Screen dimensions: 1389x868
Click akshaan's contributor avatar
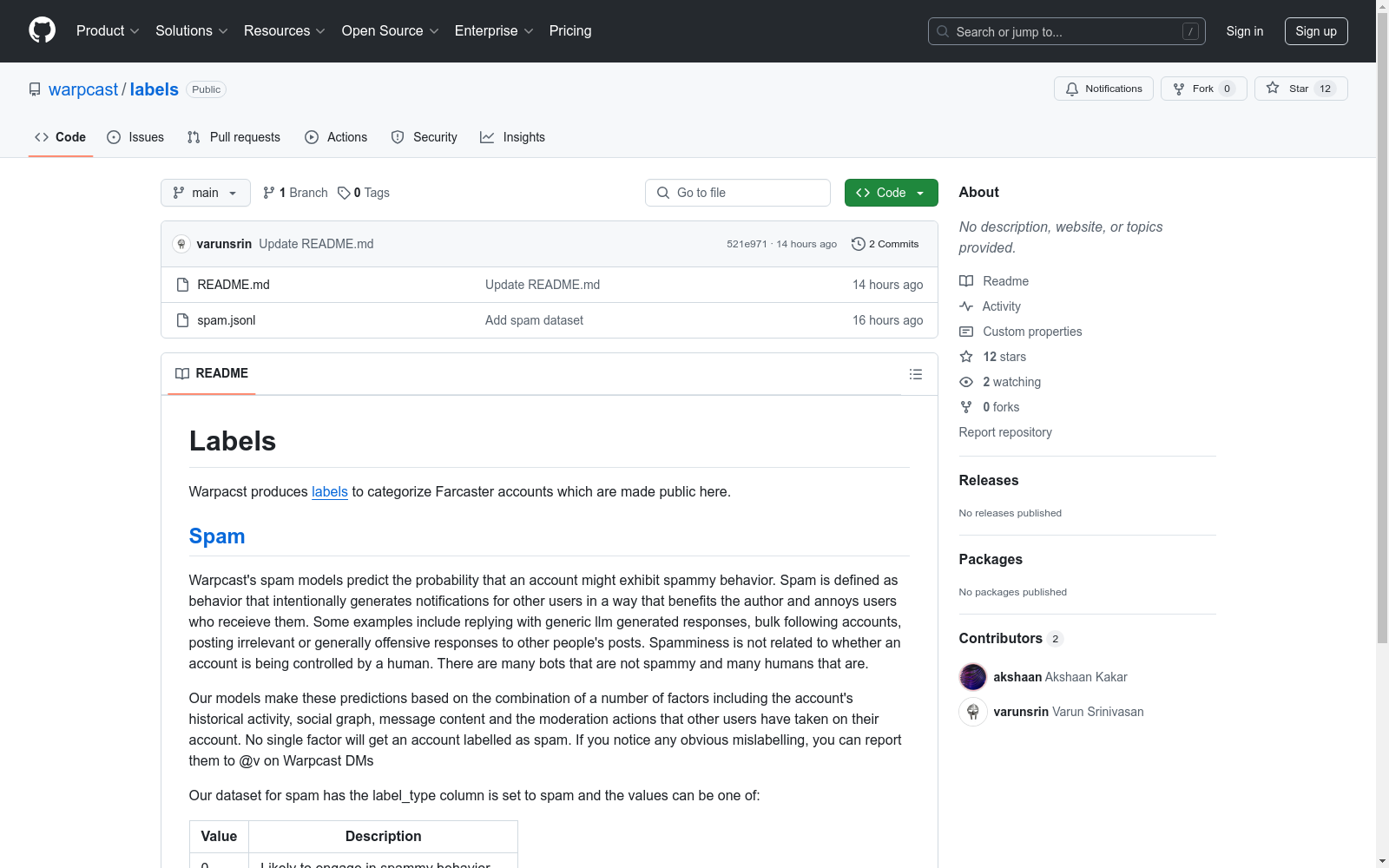(973, 677)
